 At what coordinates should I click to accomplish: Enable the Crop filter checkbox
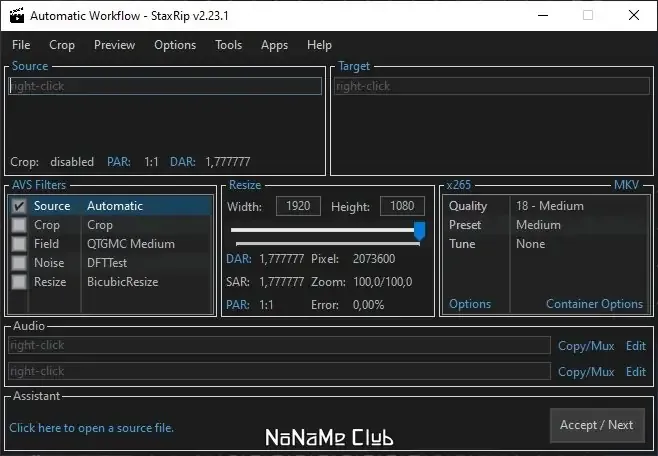click(x=19, y=225)
